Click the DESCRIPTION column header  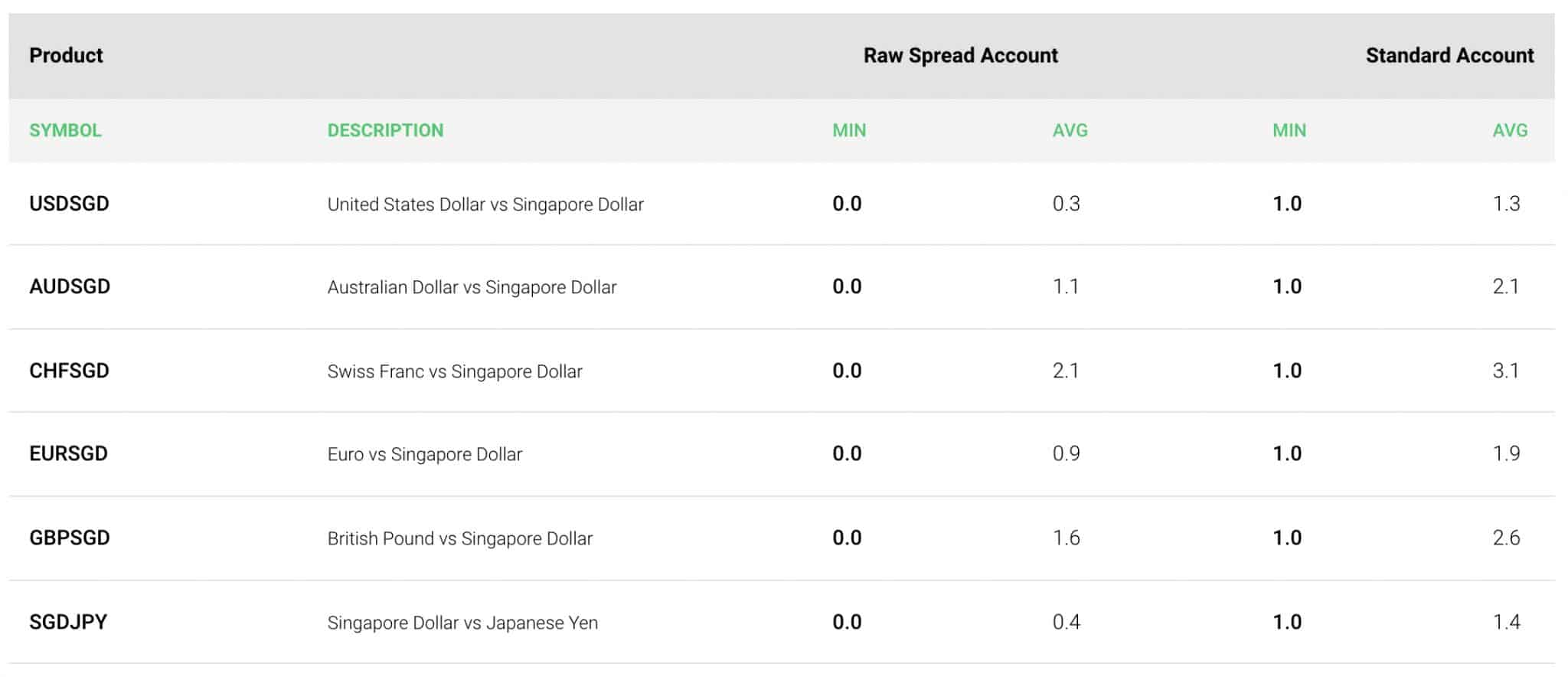click(385, 130)
